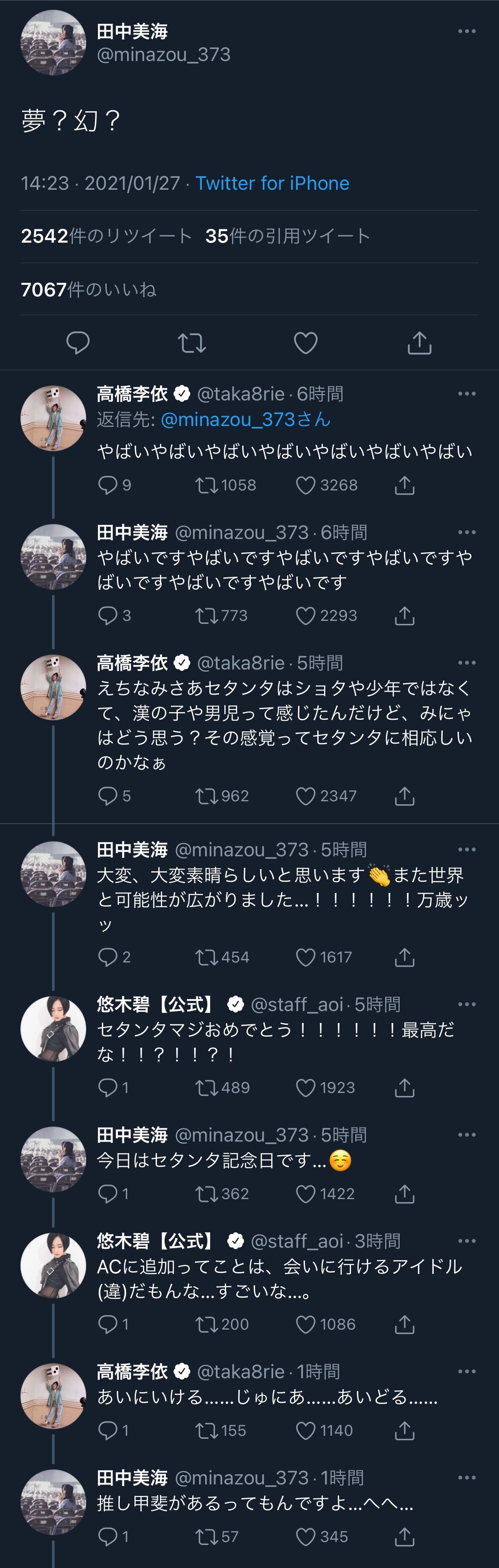
Task: Open more options on main tweet
Action: 467,31
